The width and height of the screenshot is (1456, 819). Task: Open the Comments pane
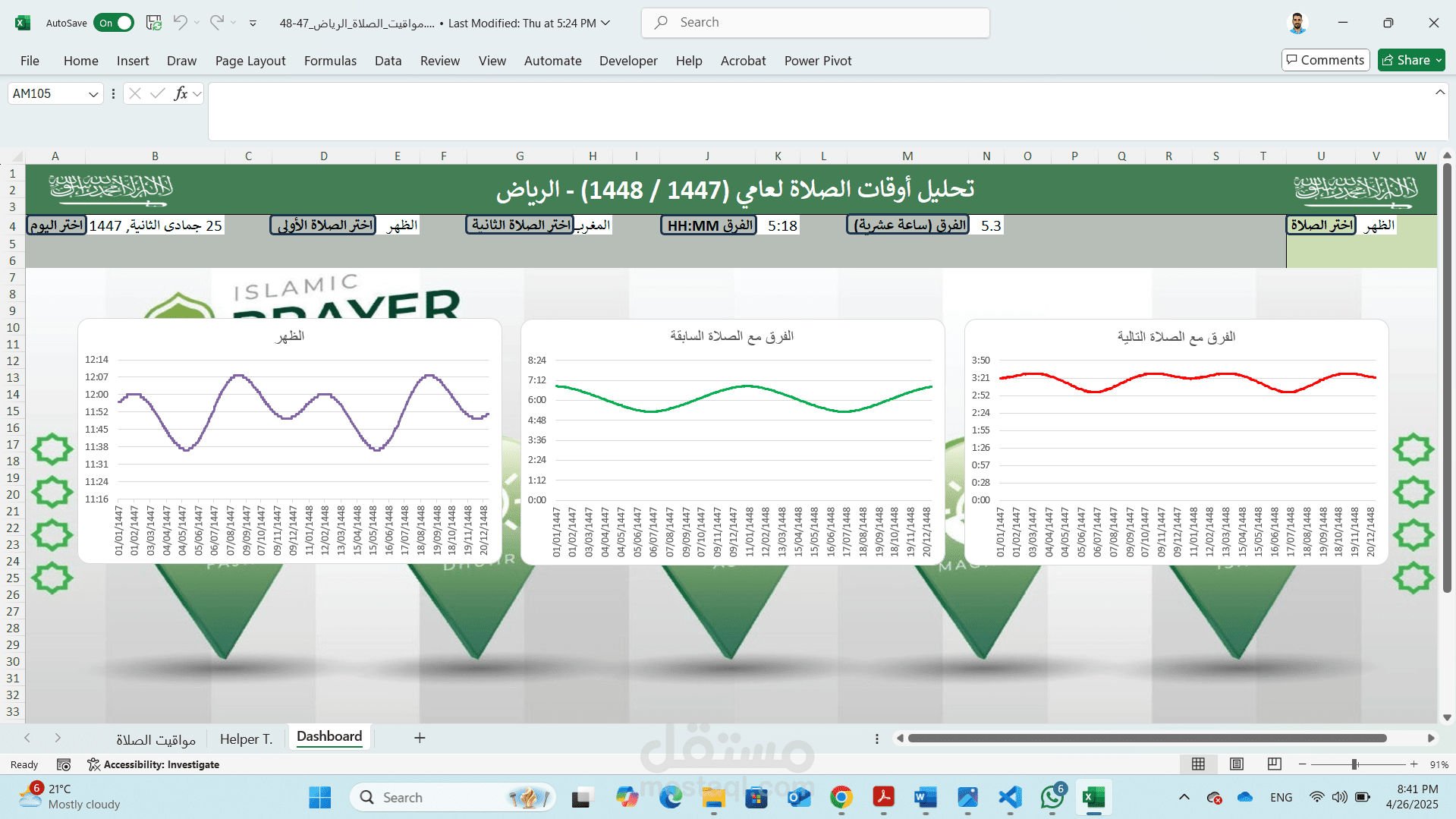point(1325,60)
